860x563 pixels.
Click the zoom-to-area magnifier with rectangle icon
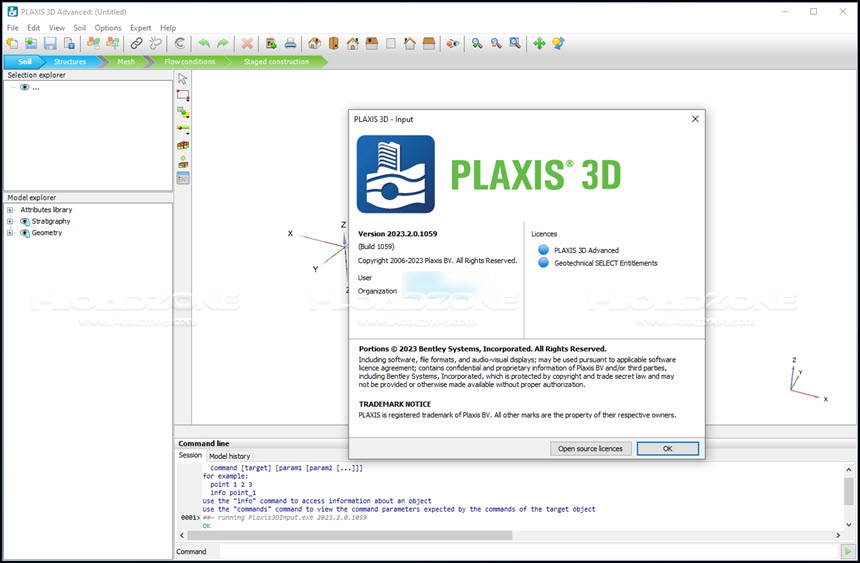tap(515, 43)
